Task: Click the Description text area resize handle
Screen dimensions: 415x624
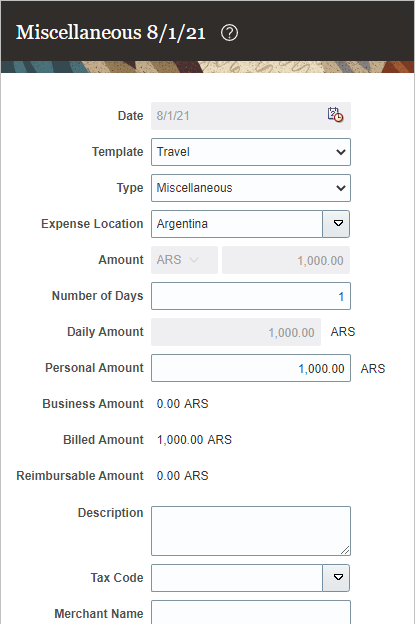Action: click(x=345, y=550)
